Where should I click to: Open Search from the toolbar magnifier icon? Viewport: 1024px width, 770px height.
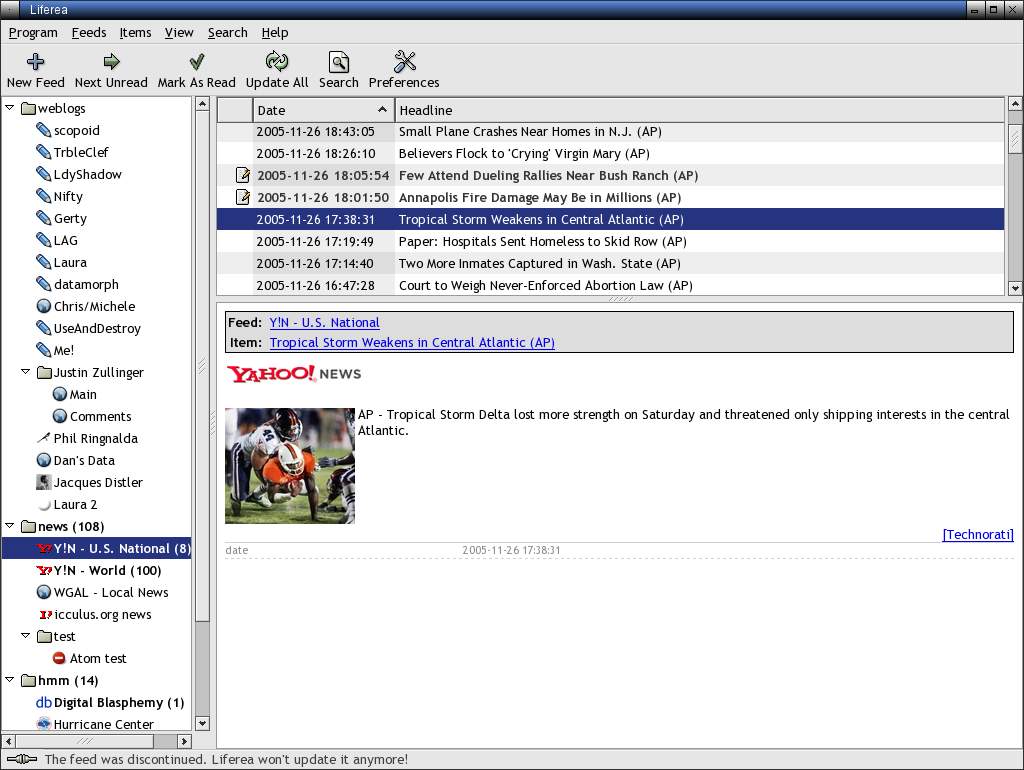[338, 62]
